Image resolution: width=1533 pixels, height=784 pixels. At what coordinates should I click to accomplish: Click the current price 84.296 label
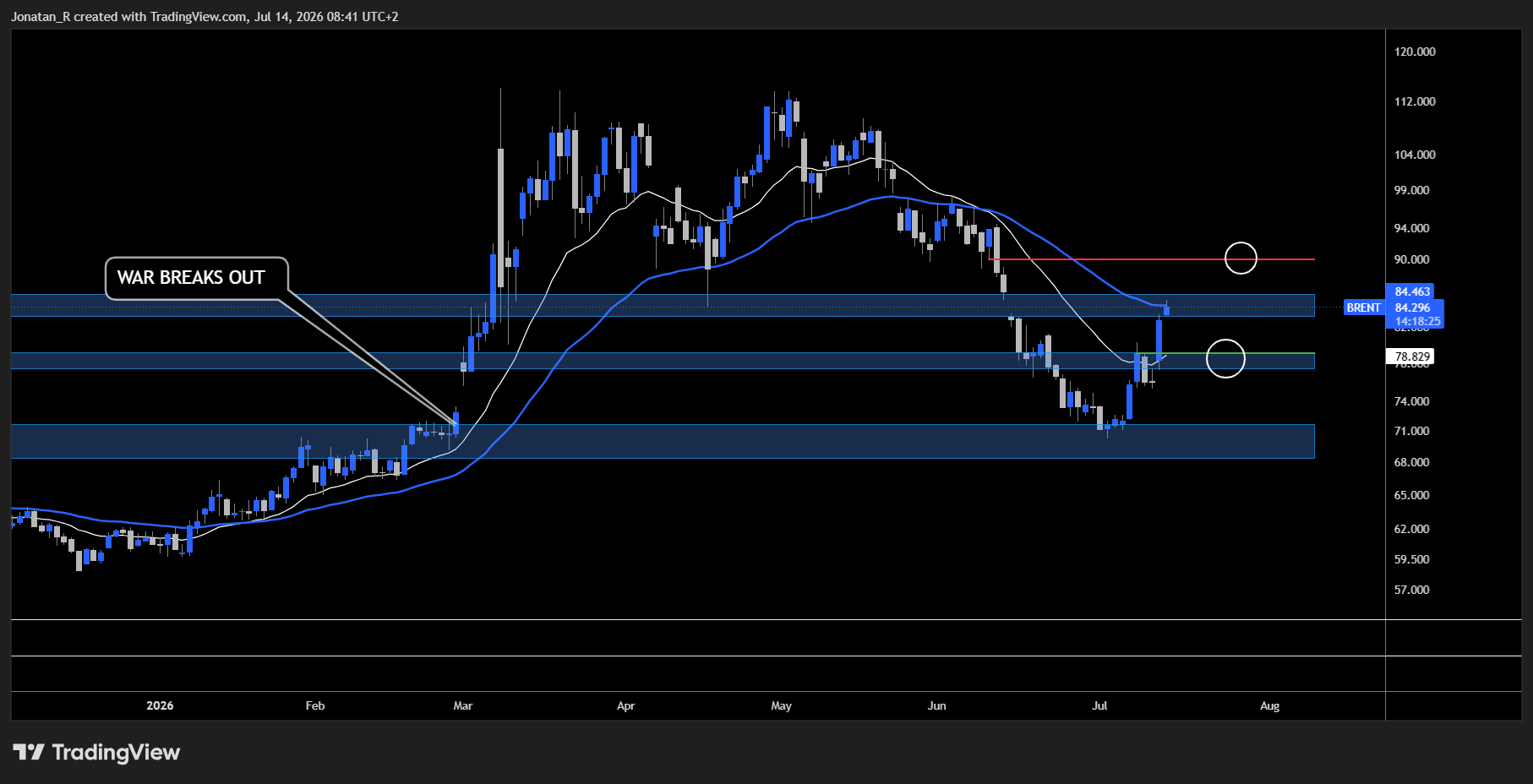pyautogui.click(x=1412, y=308)
